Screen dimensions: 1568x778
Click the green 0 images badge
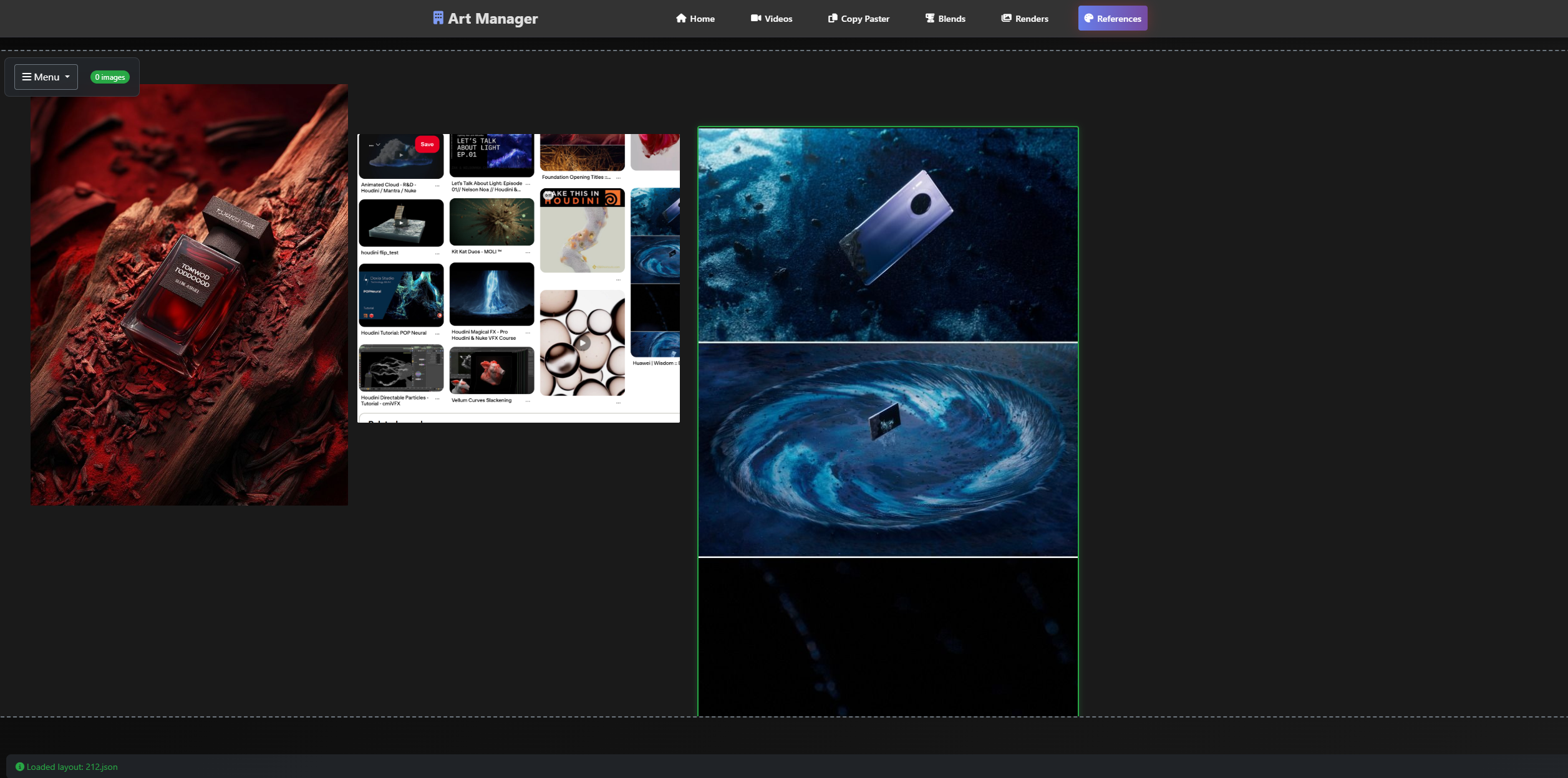click(x=110, y=77)
